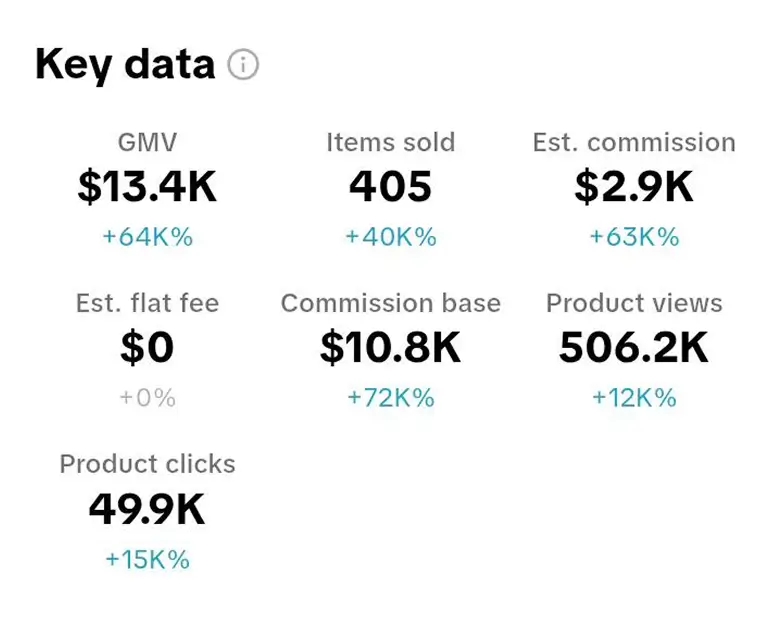Viewport: 782px width, 622px height.
Task: Click the 506.2K product views value
Action: [634, 348]
